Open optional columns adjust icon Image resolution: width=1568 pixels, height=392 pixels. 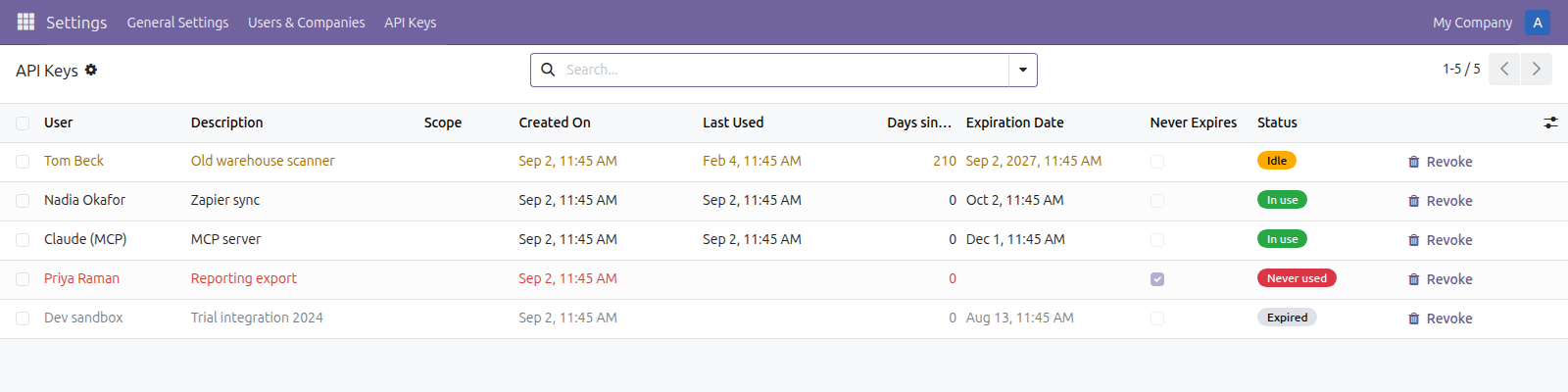click(x=1550, y=122)
